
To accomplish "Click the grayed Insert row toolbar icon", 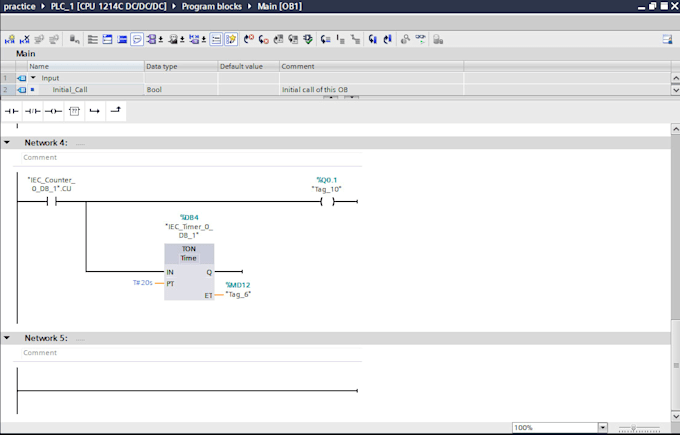I will (39, 40).
